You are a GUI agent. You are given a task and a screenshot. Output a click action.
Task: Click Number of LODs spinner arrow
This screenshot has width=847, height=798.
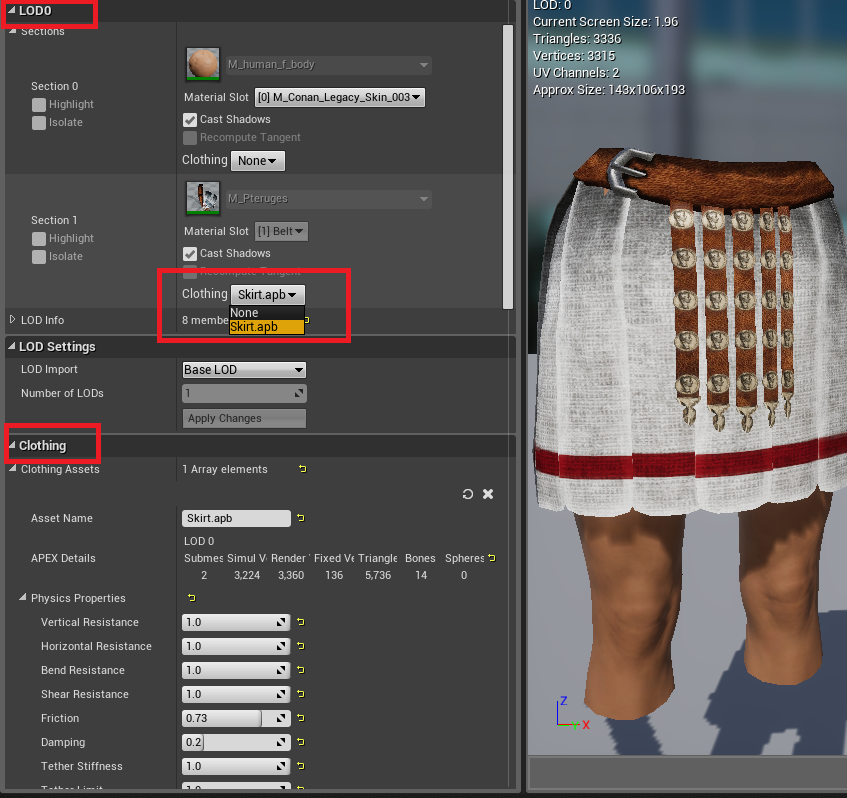[x=299, y=393]
